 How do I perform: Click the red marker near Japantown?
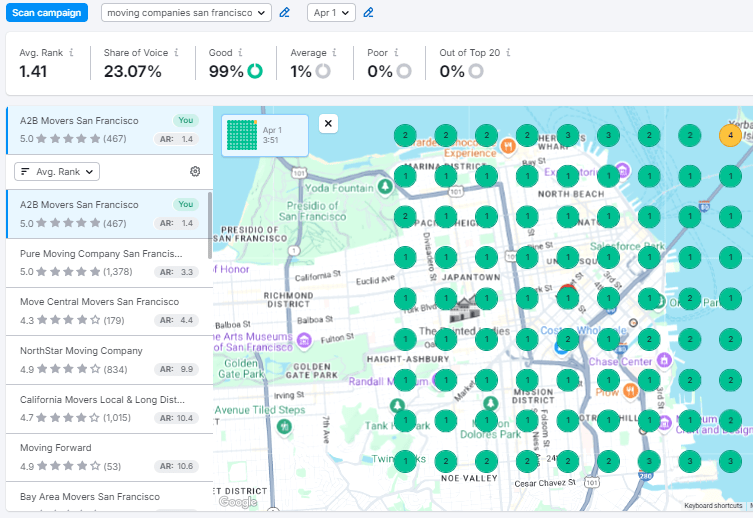tap(568, 287)
